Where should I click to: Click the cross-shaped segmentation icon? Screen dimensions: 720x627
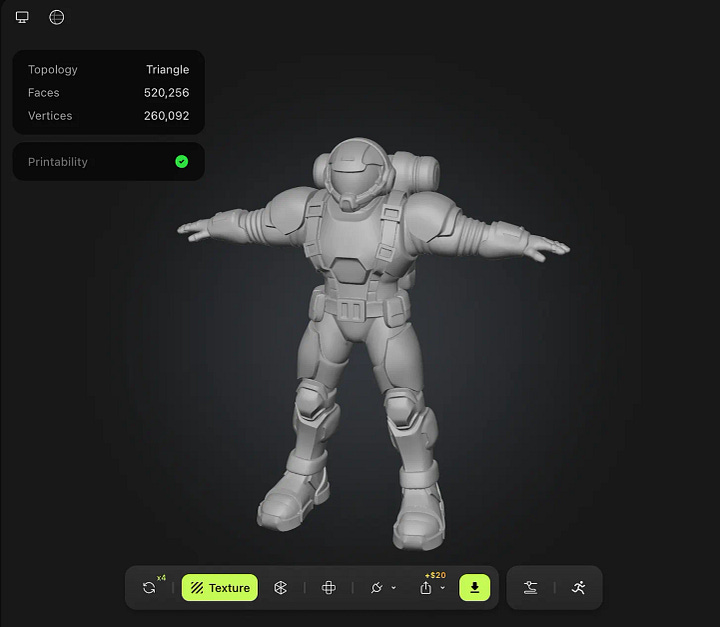coord(329,587)
